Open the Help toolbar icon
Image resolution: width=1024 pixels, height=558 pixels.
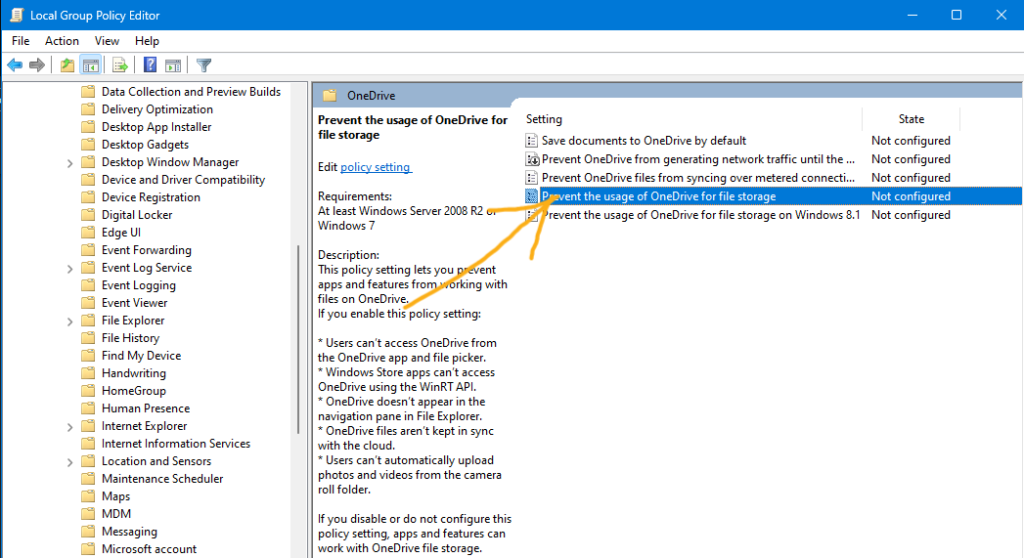tap(150, 65)
